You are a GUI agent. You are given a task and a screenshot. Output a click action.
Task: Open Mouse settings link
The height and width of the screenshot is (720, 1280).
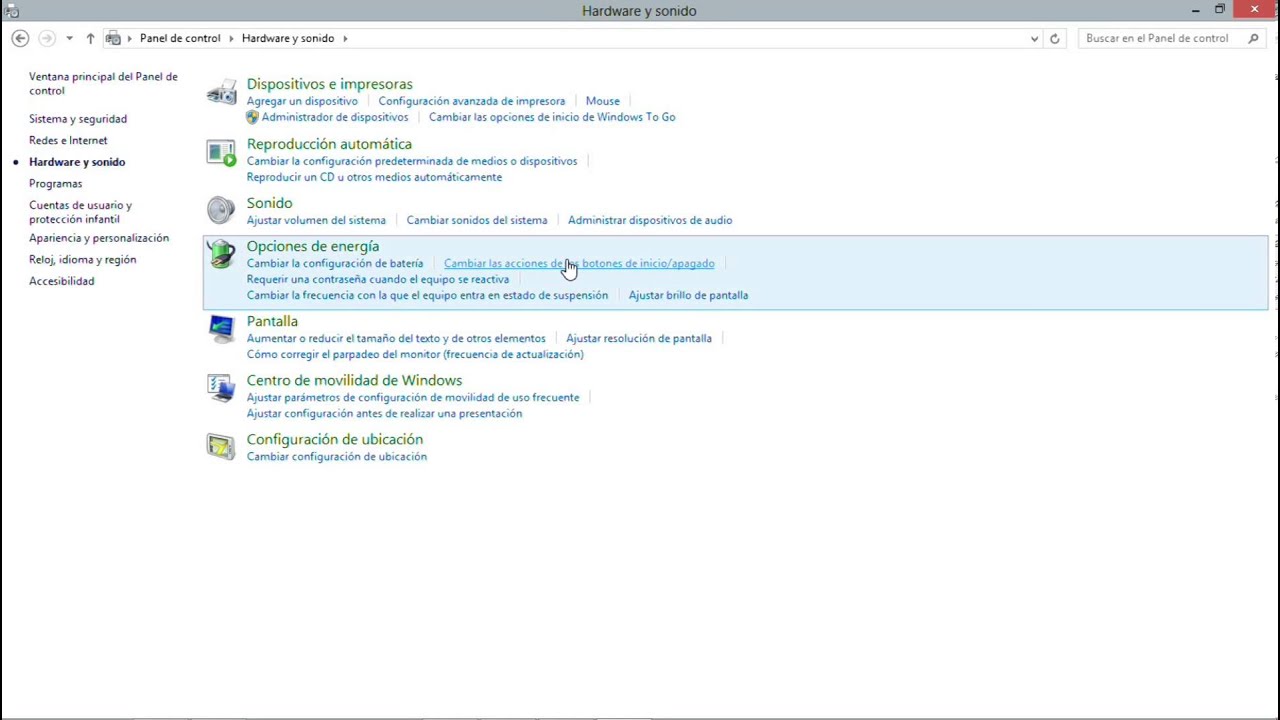tap(603, 101)
